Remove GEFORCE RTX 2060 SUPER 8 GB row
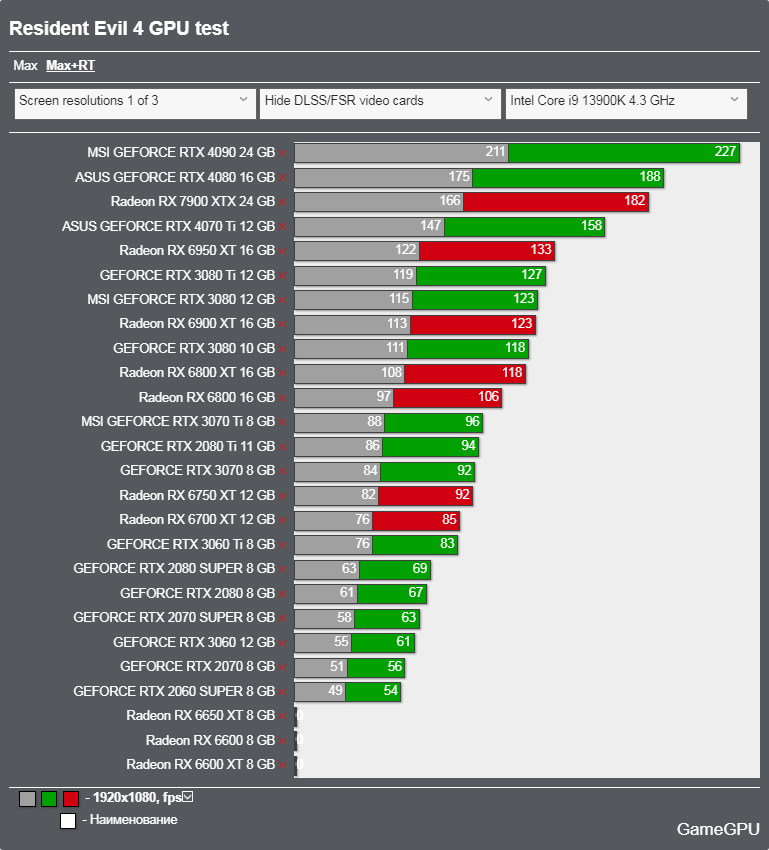 tap(282, 692)
